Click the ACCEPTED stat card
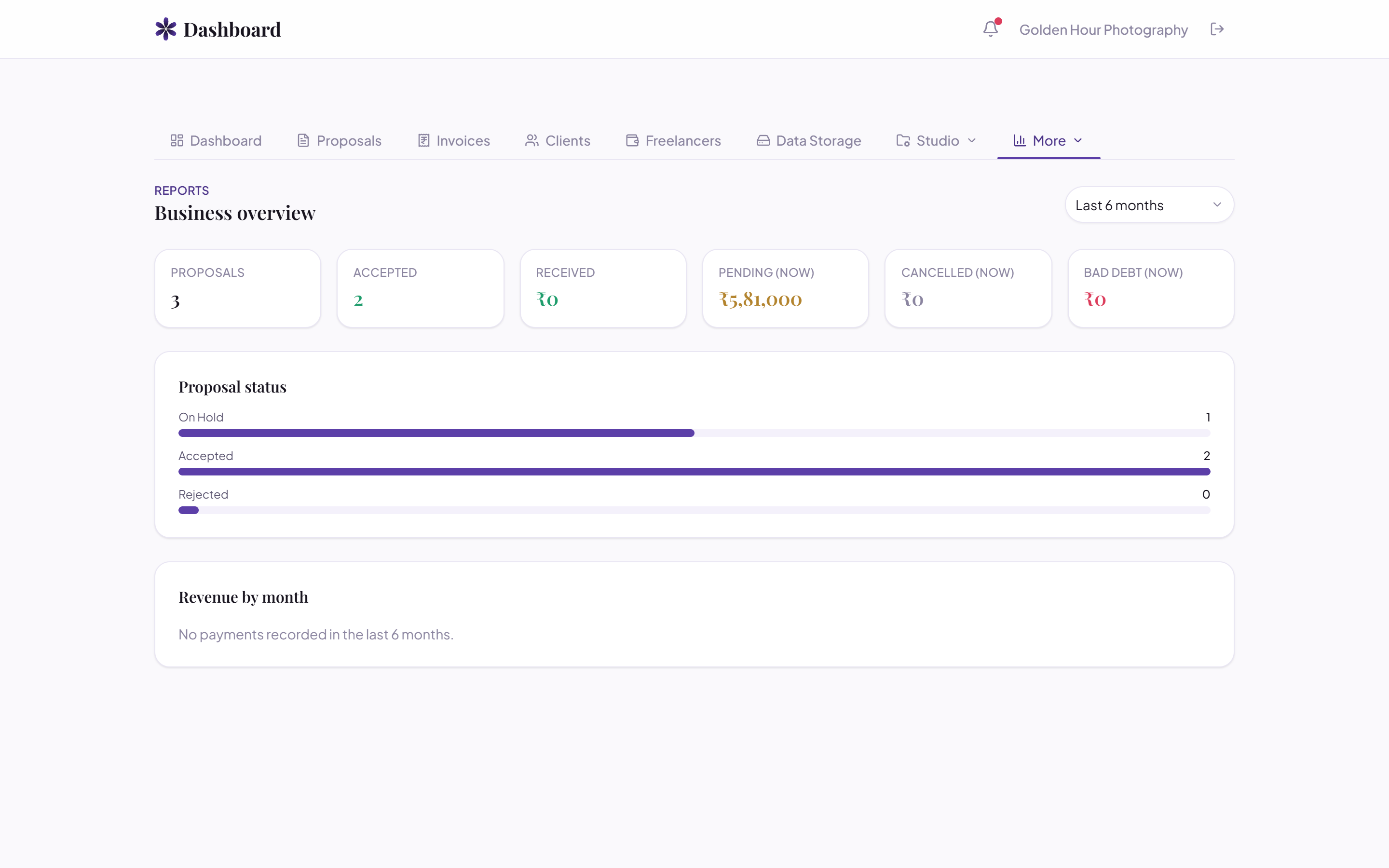1389x868 pixels. pyautogui.click(x=420, y=288)
